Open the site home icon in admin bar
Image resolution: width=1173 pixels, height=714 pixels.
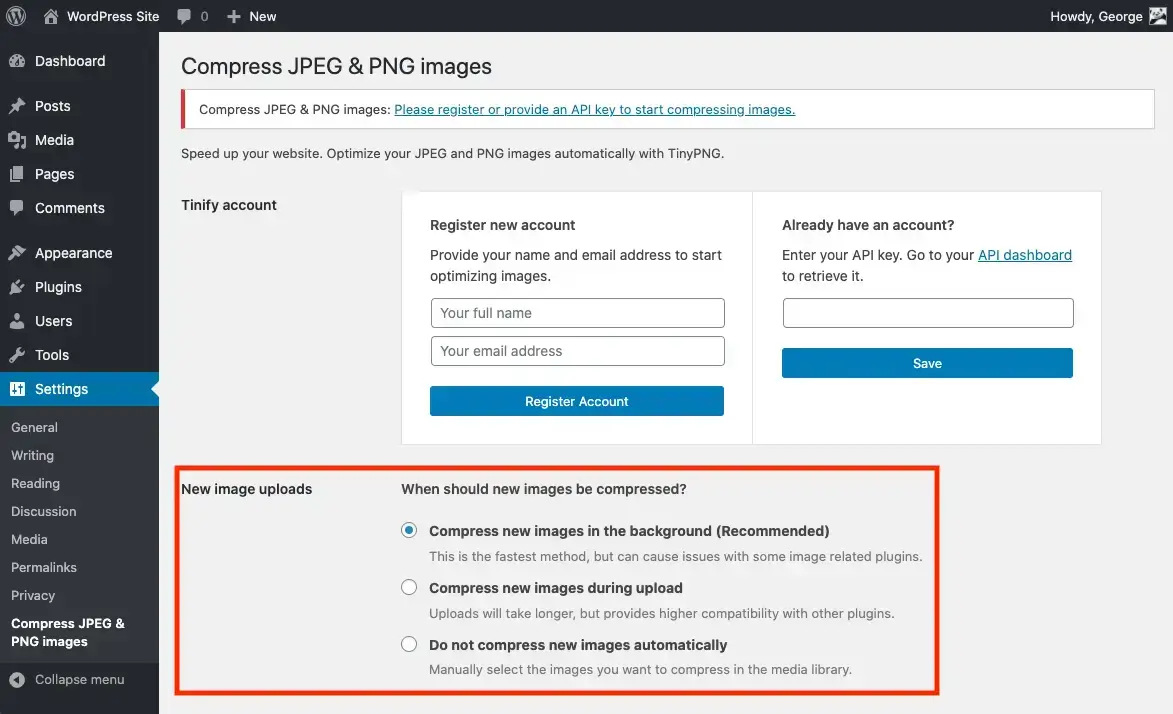pos(51,16)
